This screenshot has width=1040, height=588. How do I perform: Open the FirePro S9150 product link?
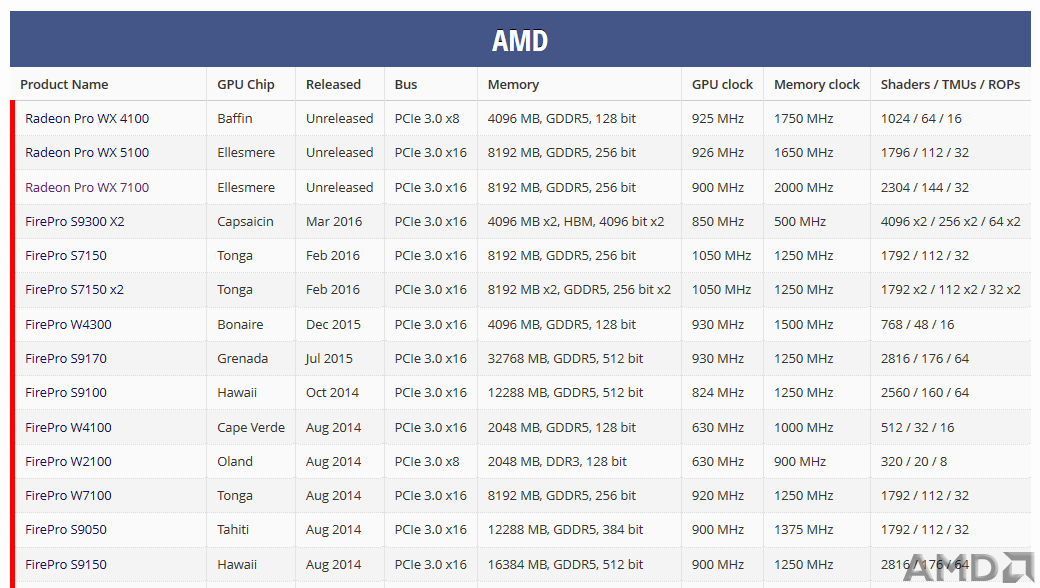pos(66,565)
